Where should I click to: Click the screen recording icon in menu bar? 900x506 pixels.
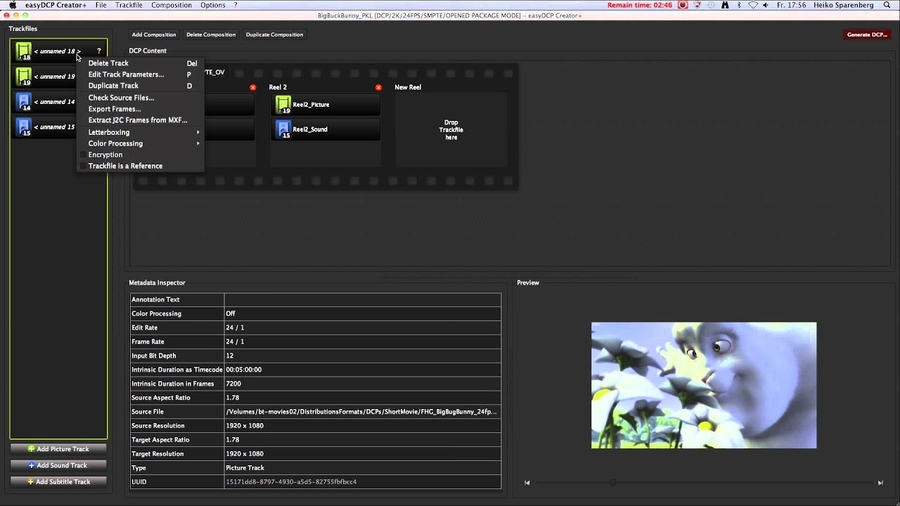683,5
